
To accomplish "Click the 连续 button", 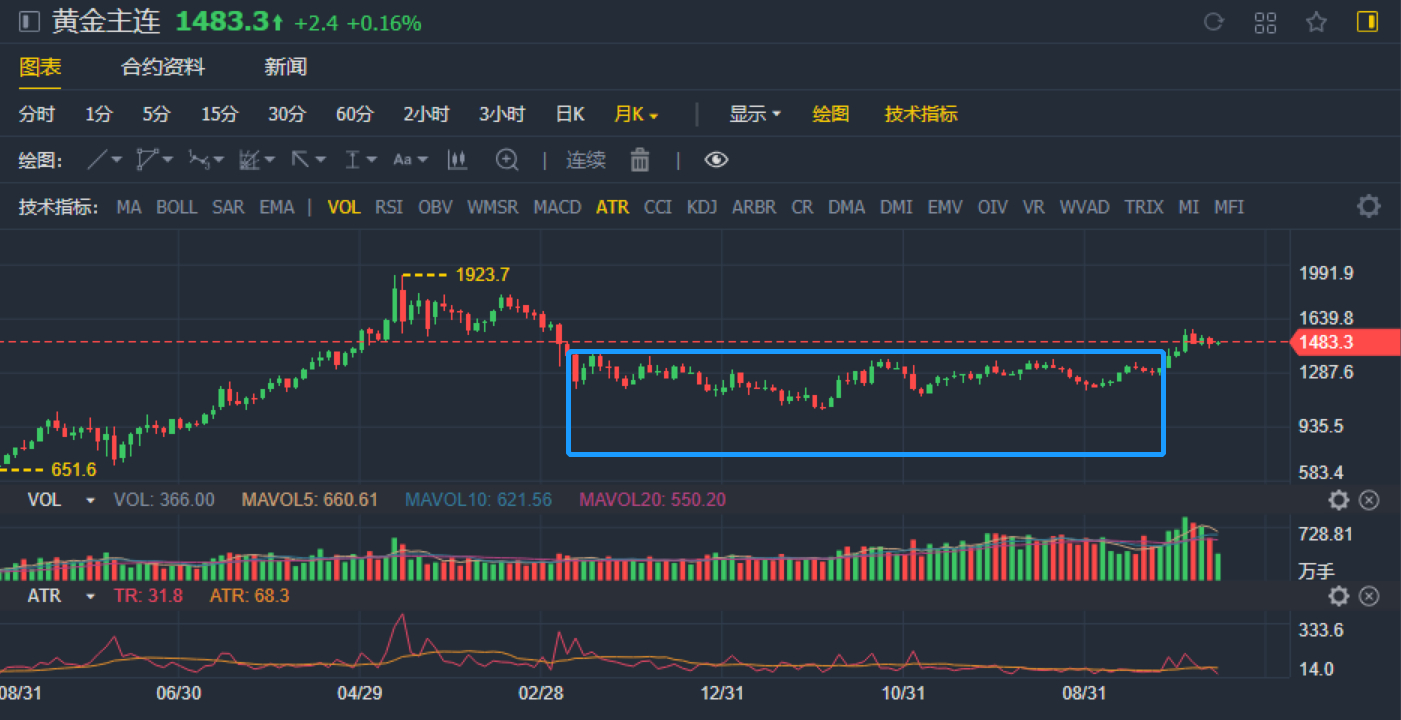I will [586, 160].
